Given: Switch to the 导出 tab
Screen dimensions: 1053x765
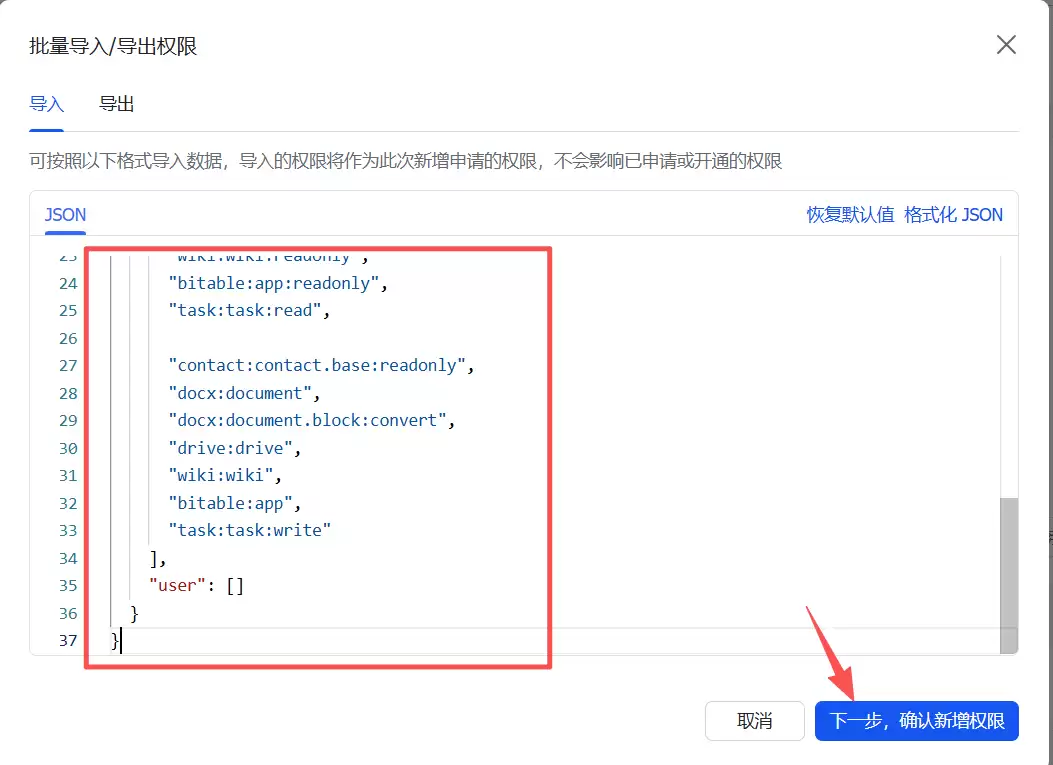Looking at the screenshot, I should 116,104.
